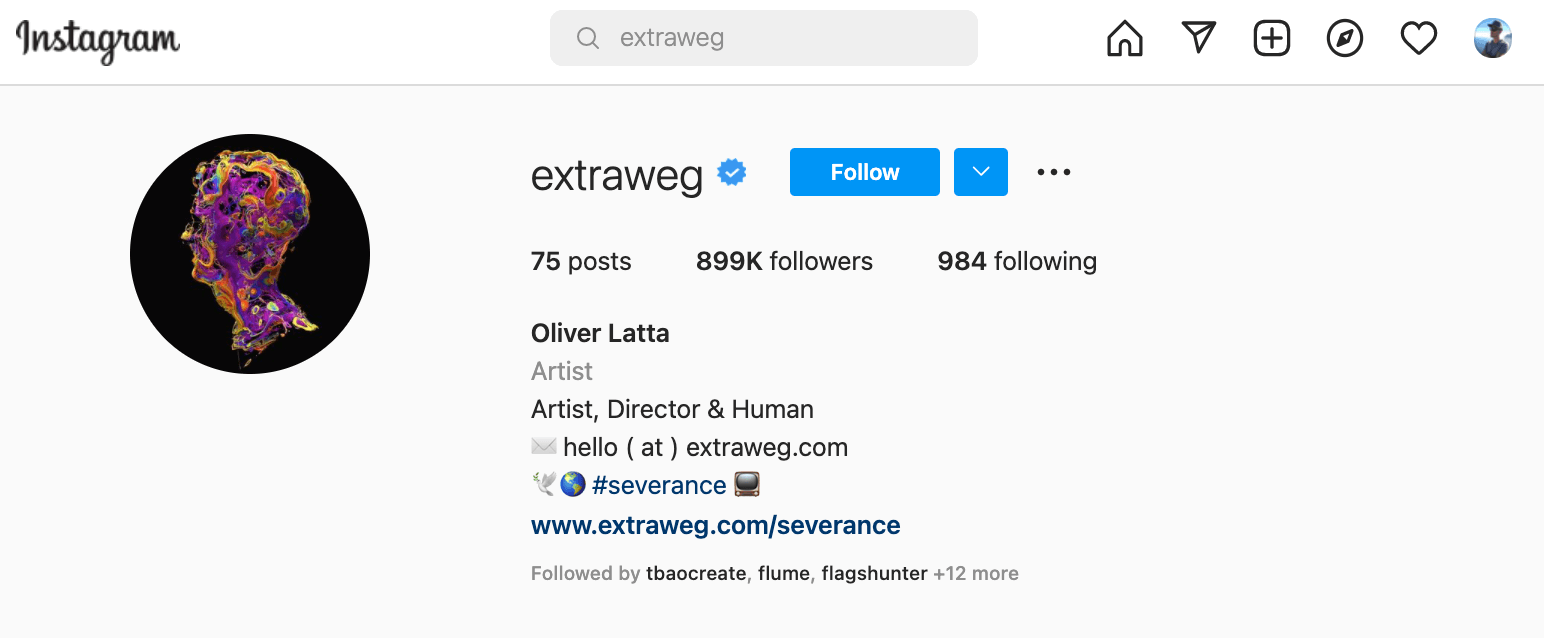Show the +12 more mutual followers
Screen dimensions: 1544x638
pyautogui.click(x=976, y=574)
